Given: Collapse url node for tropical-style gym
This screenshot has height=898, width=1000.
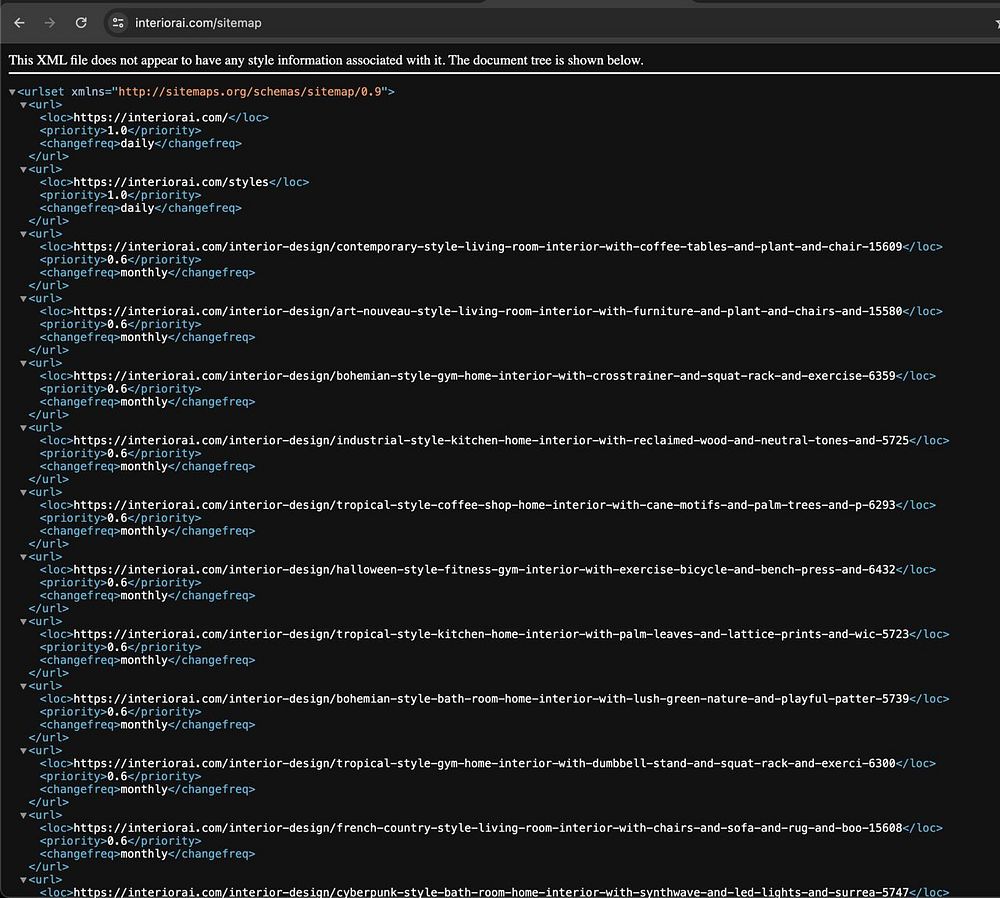Looking at the screenshot, I should click(24, 751).
